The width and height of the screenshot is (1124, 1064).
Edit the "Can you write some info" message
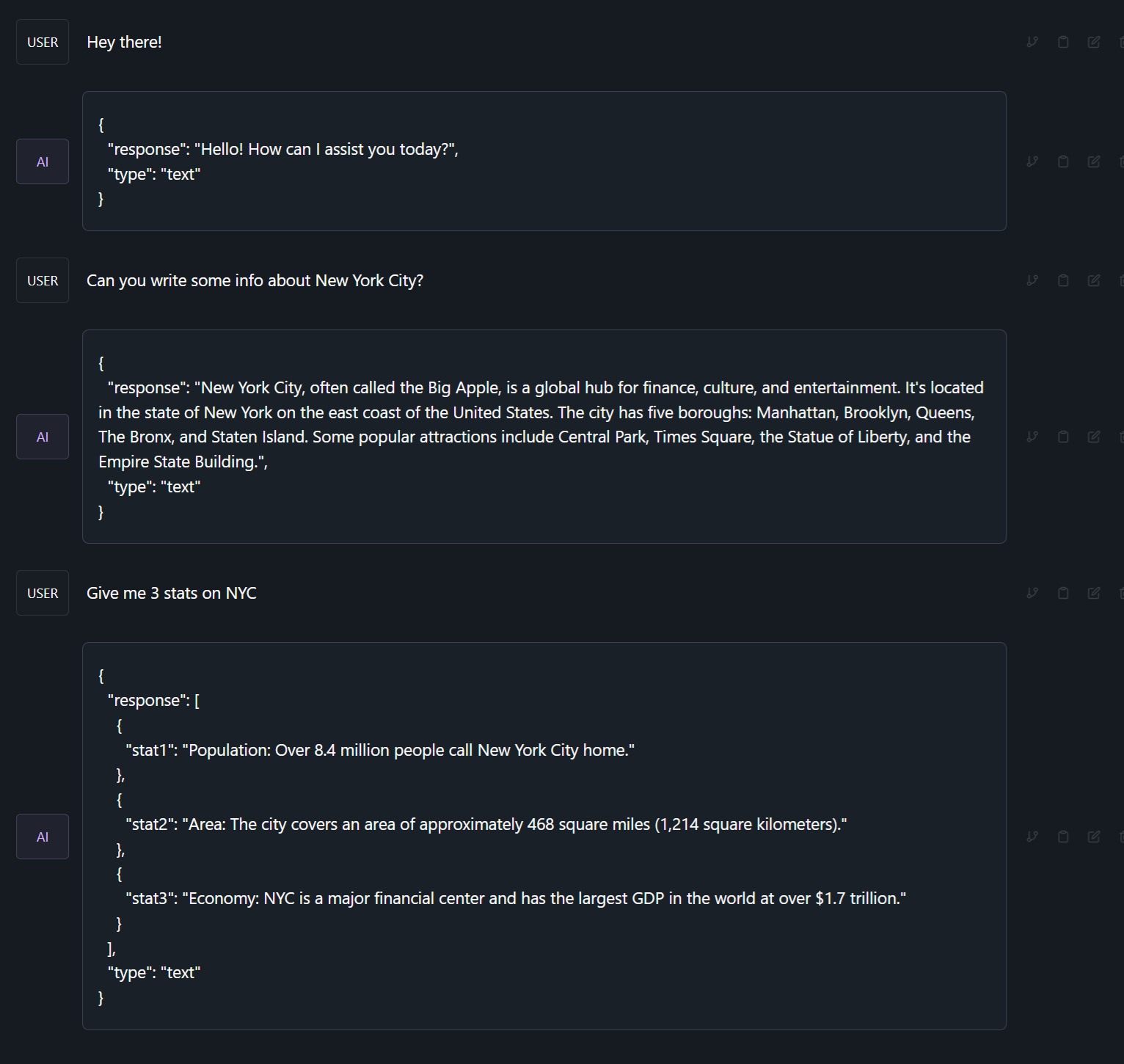pos(1094,280)
